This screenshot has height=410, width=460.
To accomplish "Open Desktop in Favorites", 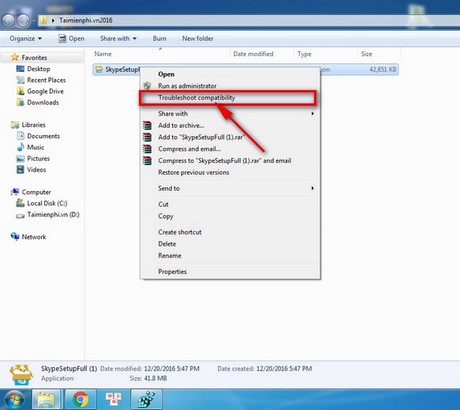I will 38,69.
